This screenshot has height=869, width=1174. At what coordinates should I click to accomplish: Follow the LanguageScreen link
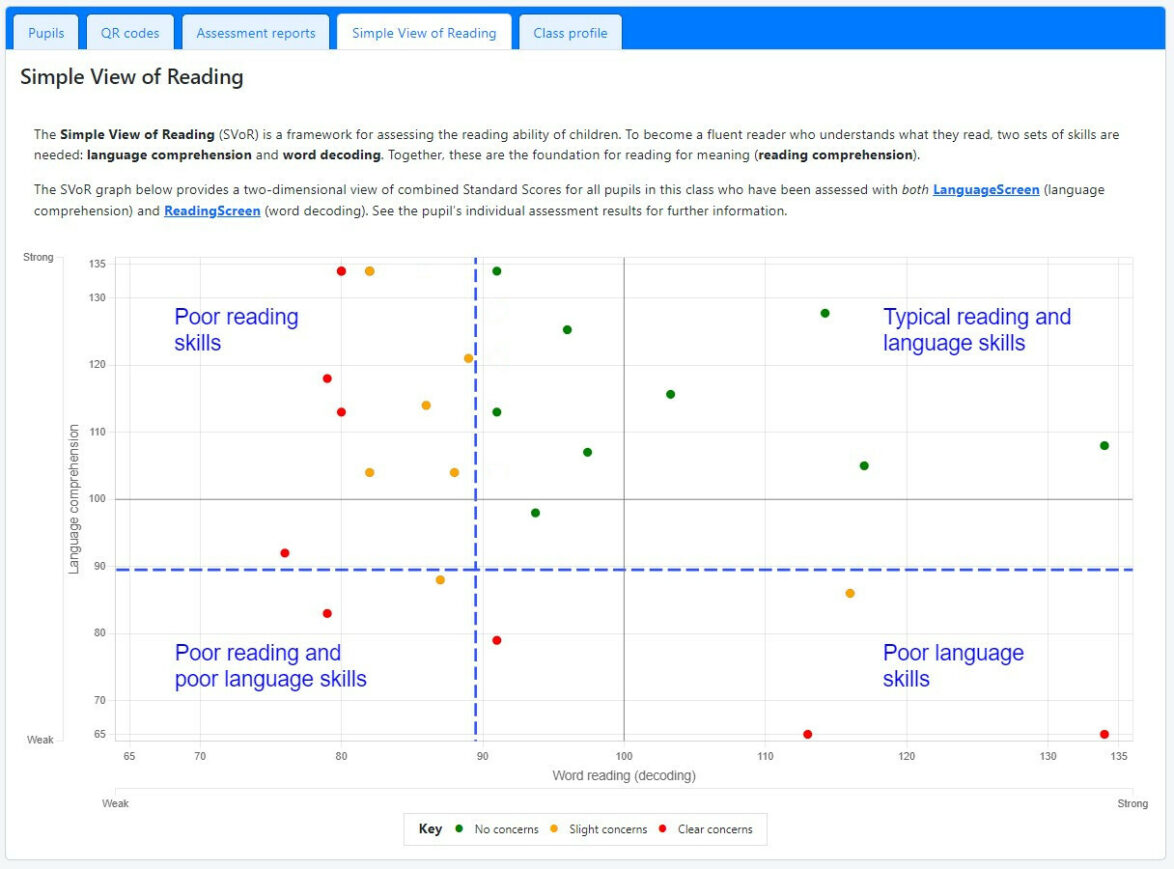[986, 189]
